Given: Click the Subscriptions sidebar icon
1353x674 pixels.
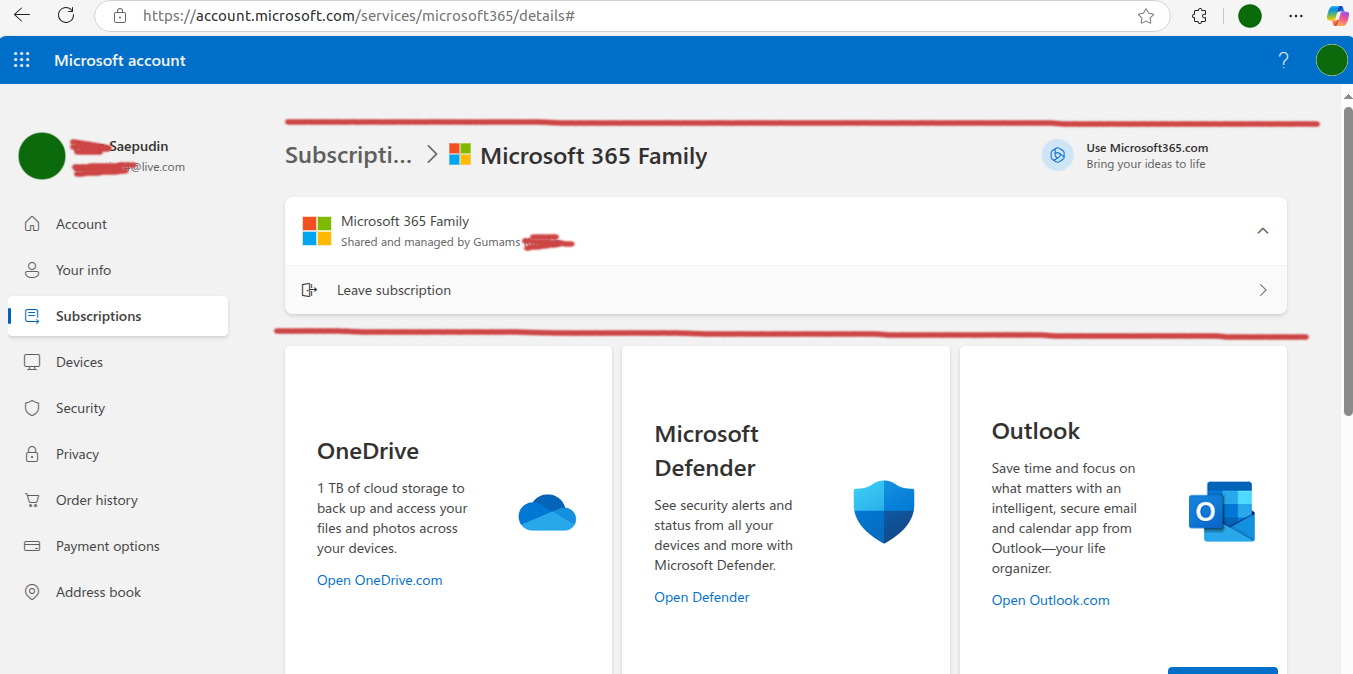Looking at the screenshot, I should coord(32,316).
